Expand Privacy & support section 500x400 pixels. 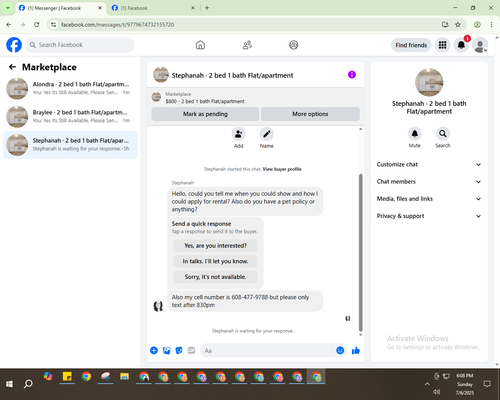point(429,216)
